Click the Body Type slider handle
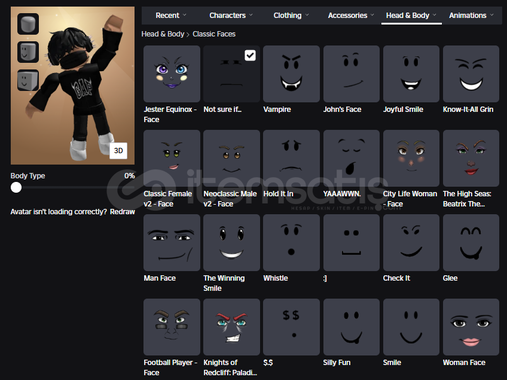 (16, 188)
